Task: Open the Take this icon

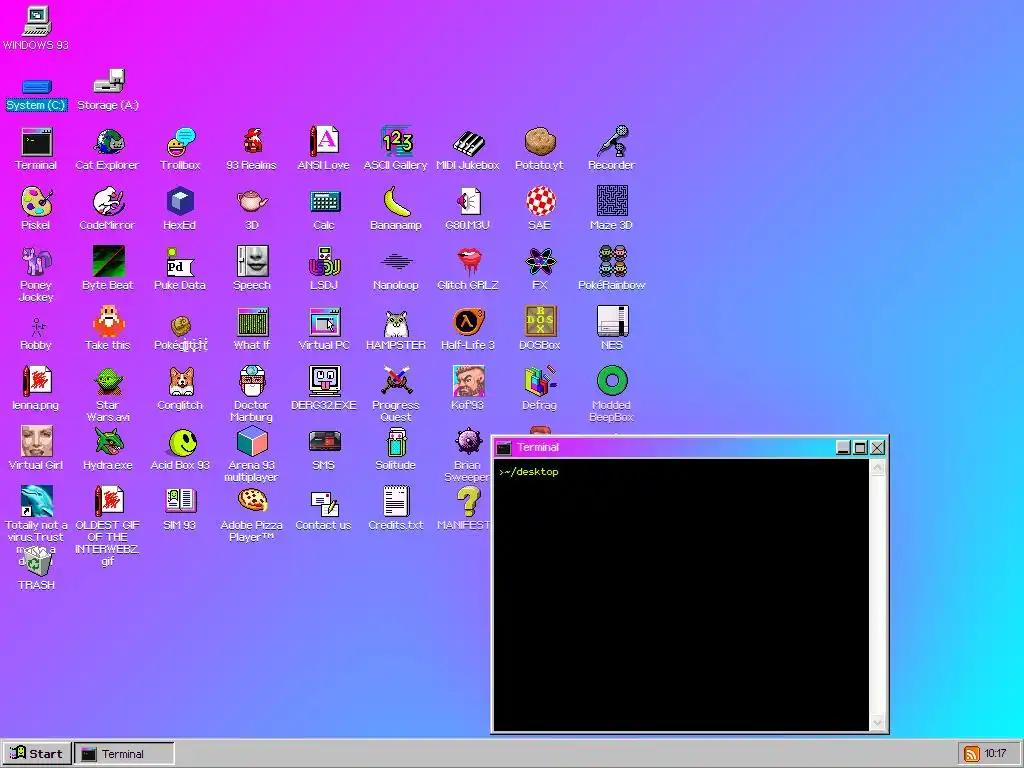Action: (x=108, y=322)
